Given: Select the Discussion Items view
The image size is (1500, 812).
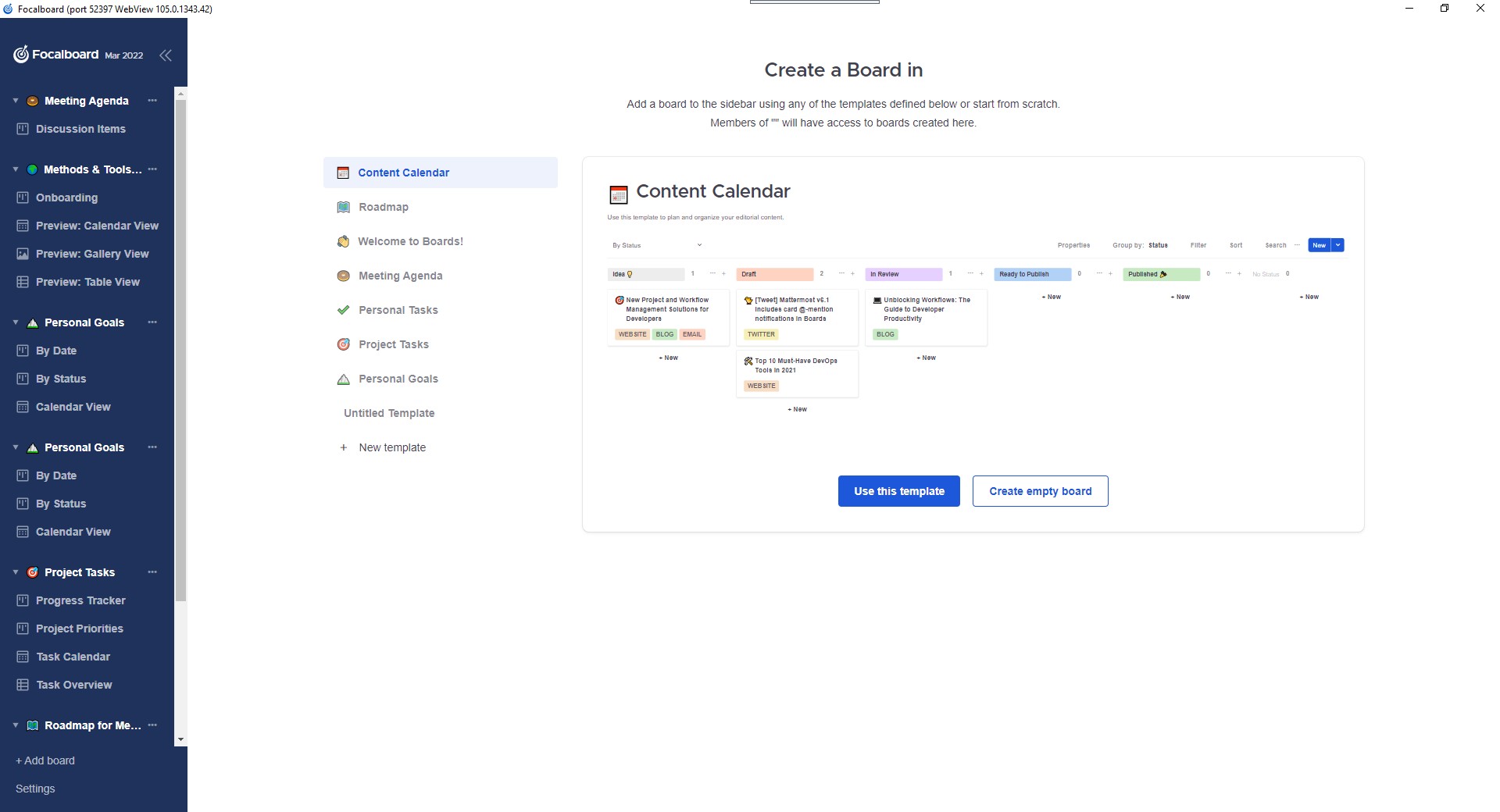Looking at the screenshot, I should [x=81, y=129].
